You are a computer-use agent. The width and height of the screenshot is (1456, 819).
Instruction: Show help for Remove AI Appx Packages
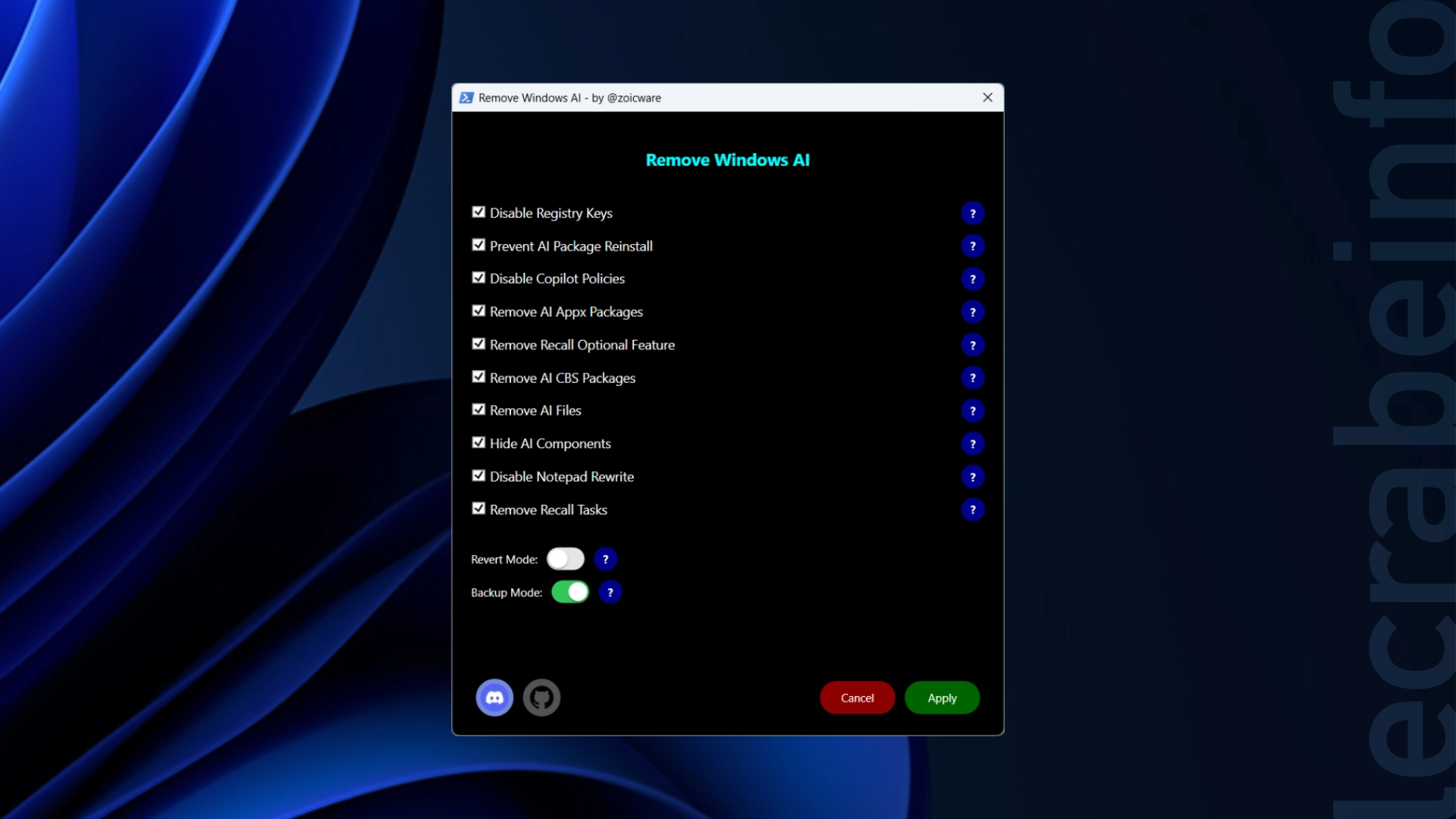[x=972, y=312]
